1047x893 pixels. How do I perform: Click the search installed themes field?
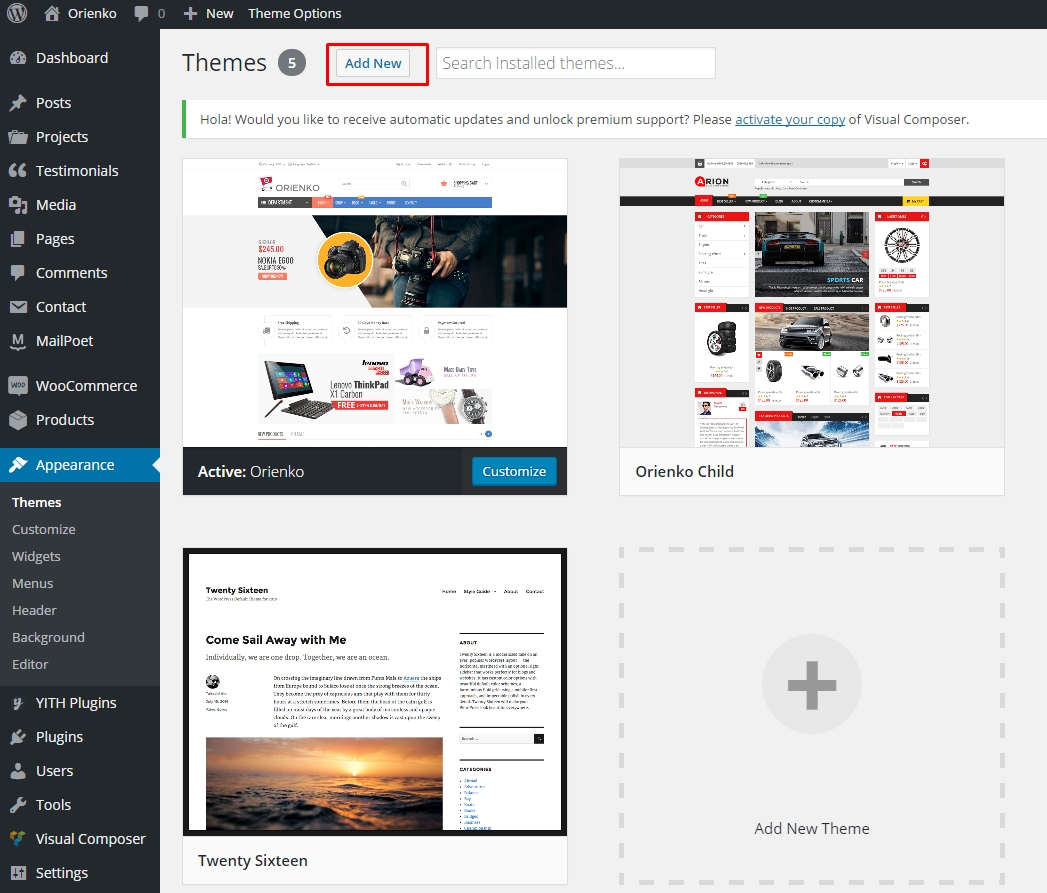(x=575, y=62)
